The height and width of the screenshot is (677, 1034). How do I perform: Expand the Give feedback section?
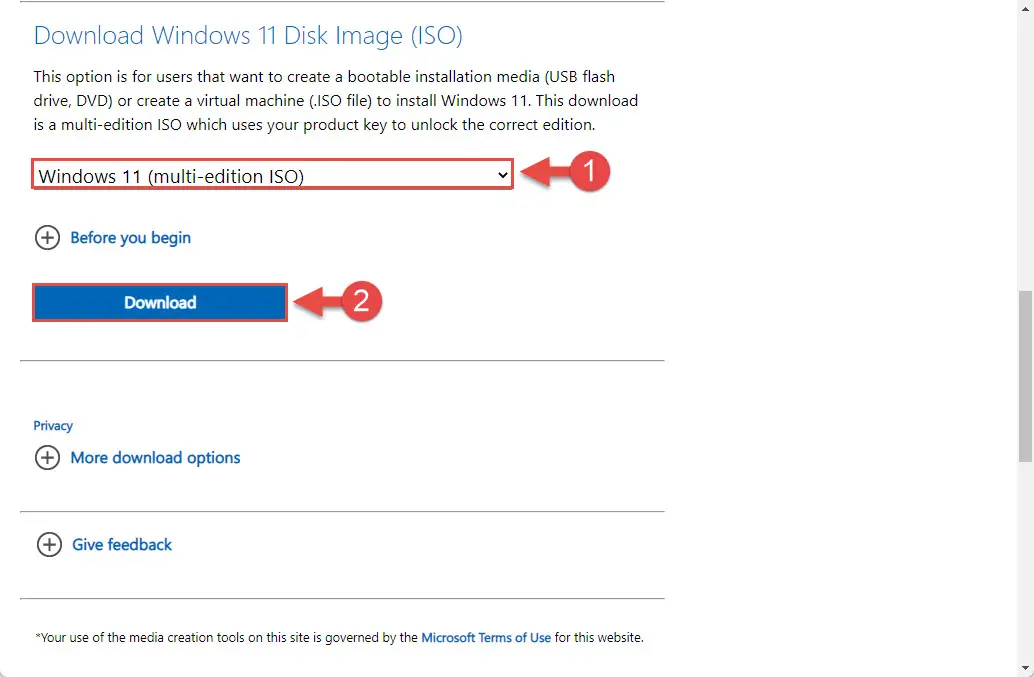(x=122, y=545)
